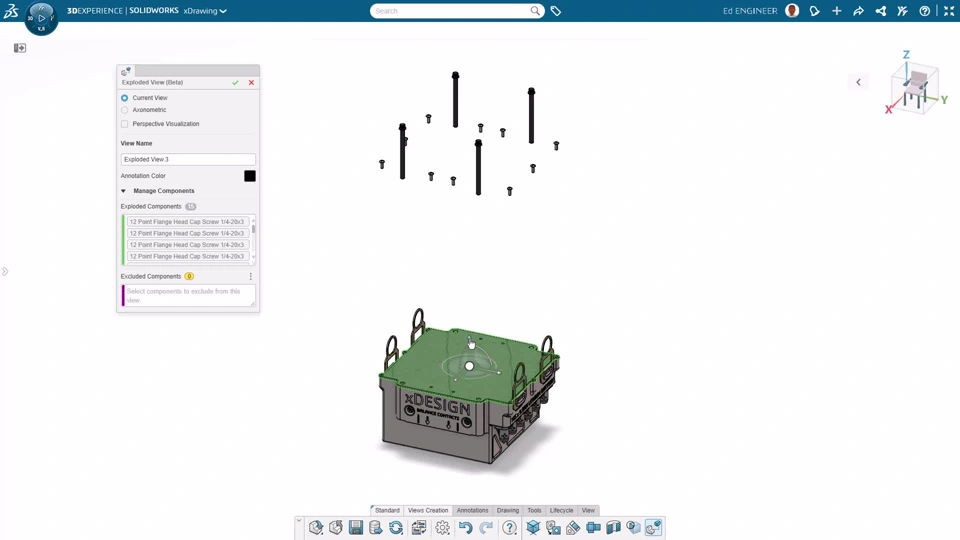The width and height of the screenshot is (960, 540).
Task: Click Exploded Components count badge 15
Action: point(191,207)
